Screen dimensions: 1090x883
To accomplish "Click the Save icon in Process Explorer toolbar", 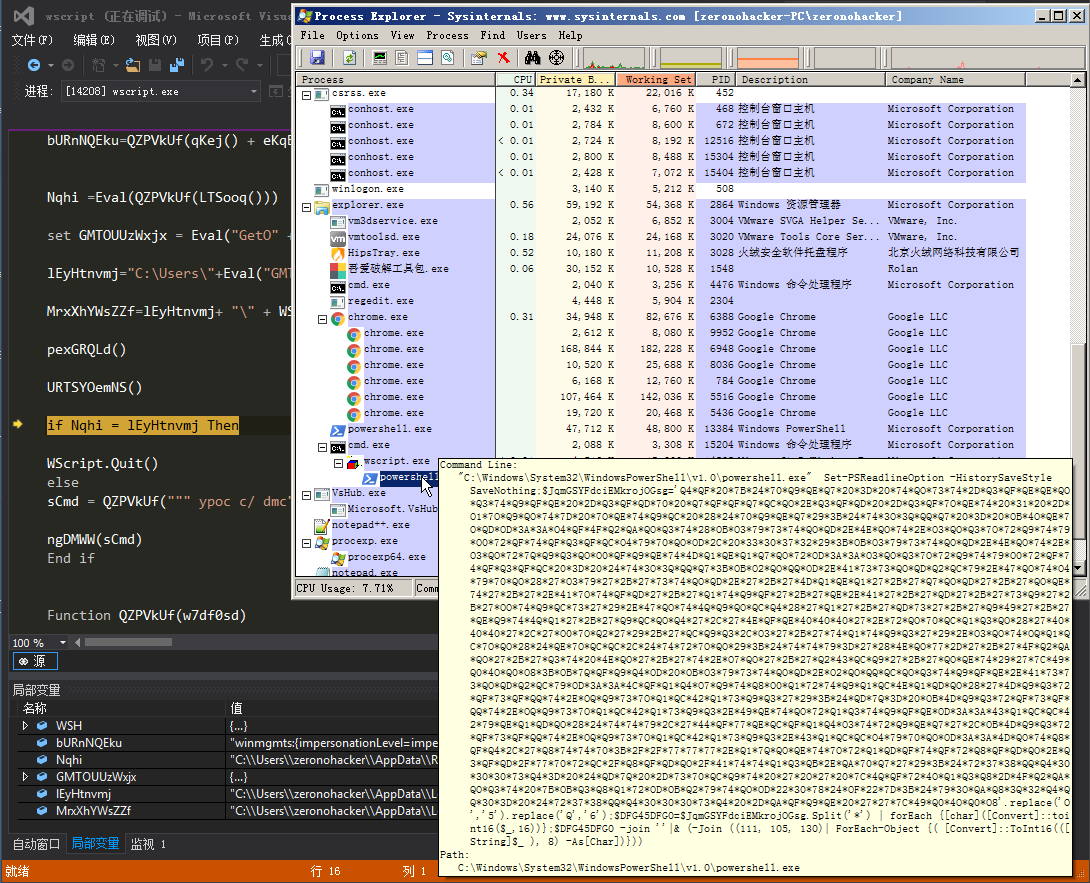I will pyautogui.click(x=317, y=58).
